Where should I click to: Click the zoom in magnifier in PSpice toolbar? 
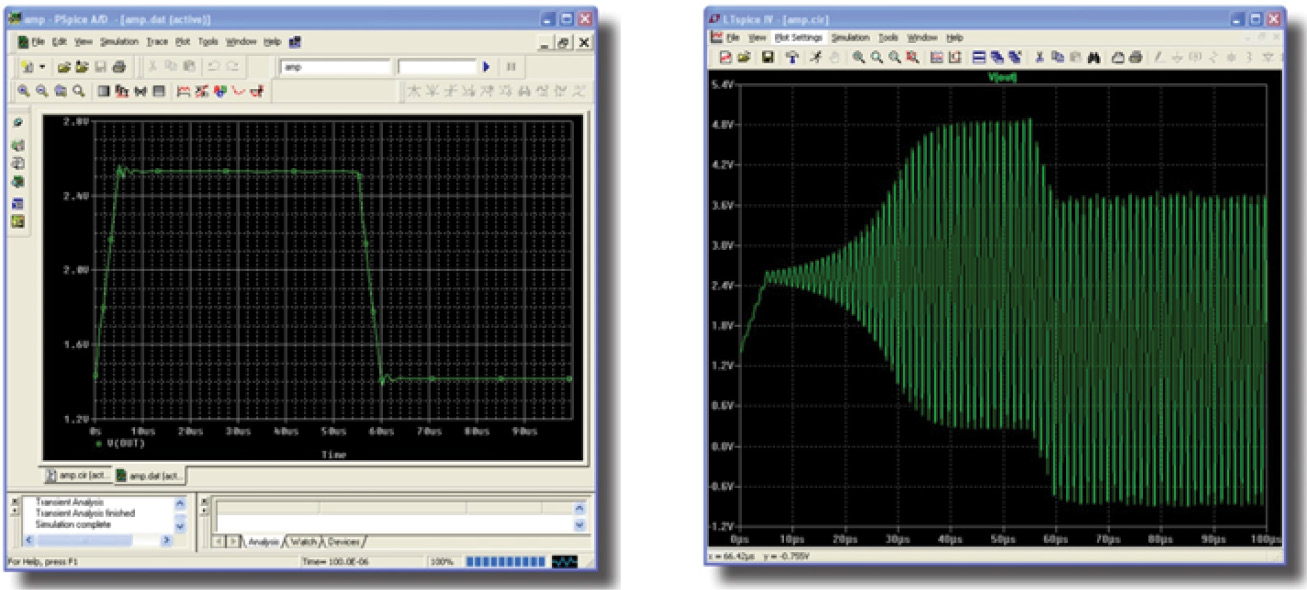pyautogui.click(x=24, y=91)
